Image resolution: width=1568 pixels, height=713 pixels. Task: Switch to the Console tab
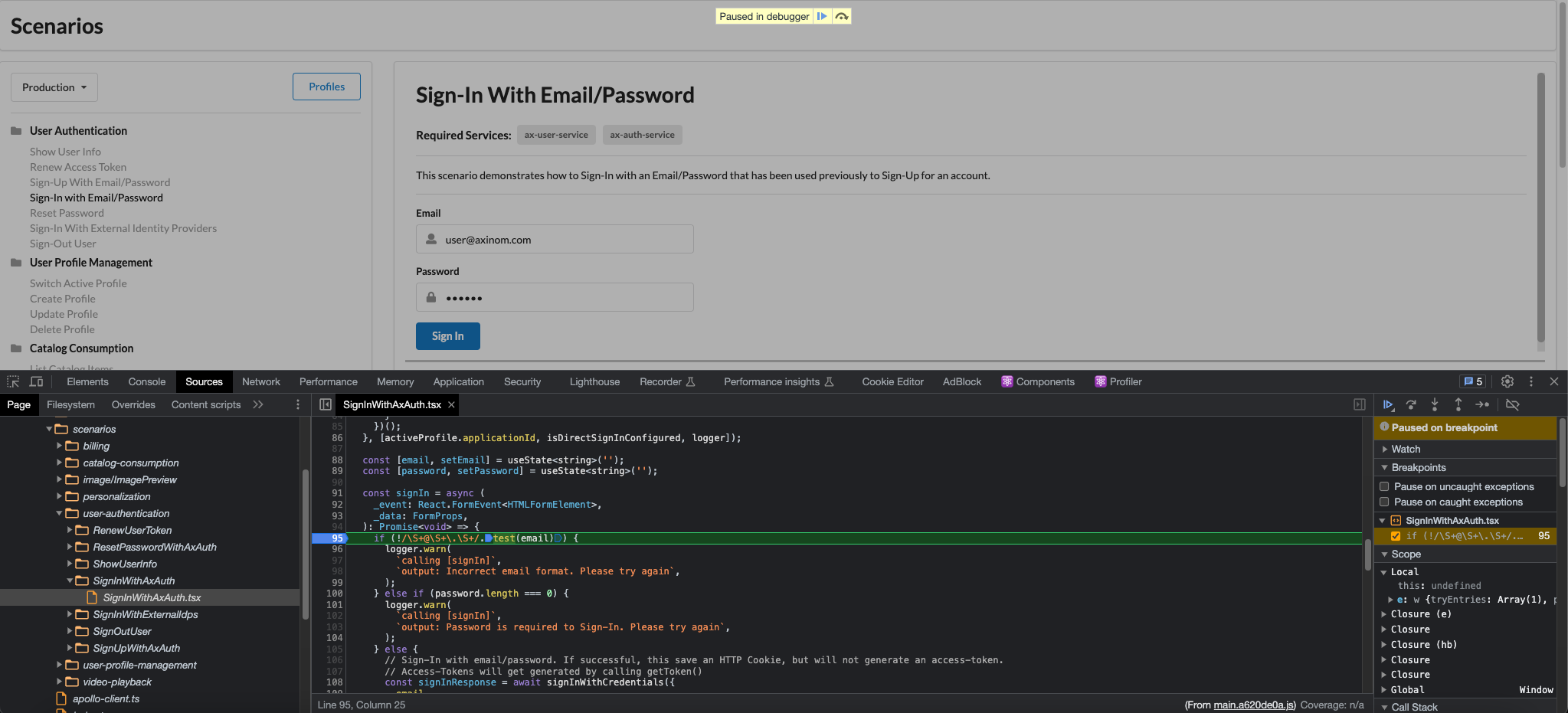(x=146, y=381)
